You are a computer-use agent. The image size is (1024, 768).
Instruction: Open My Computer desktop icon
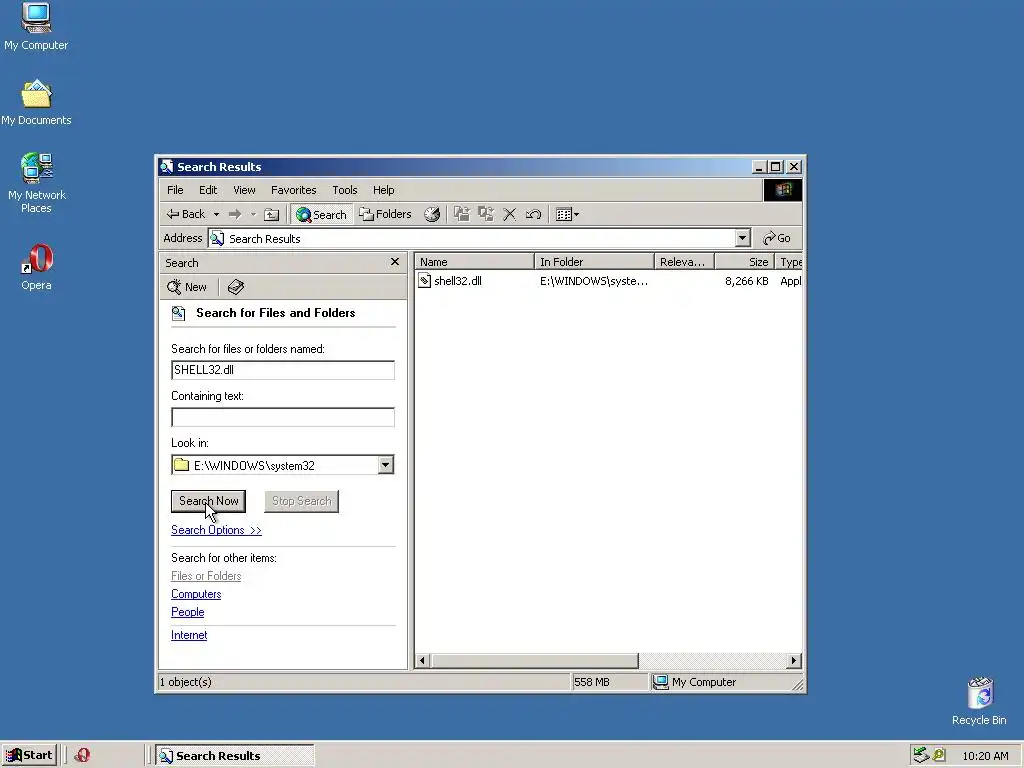[36, 26]
